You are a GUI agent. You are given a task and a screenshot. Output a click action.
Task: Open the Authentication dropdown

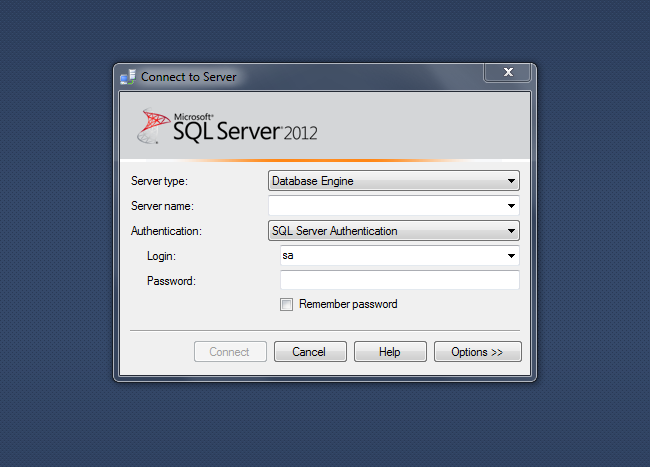393,231
